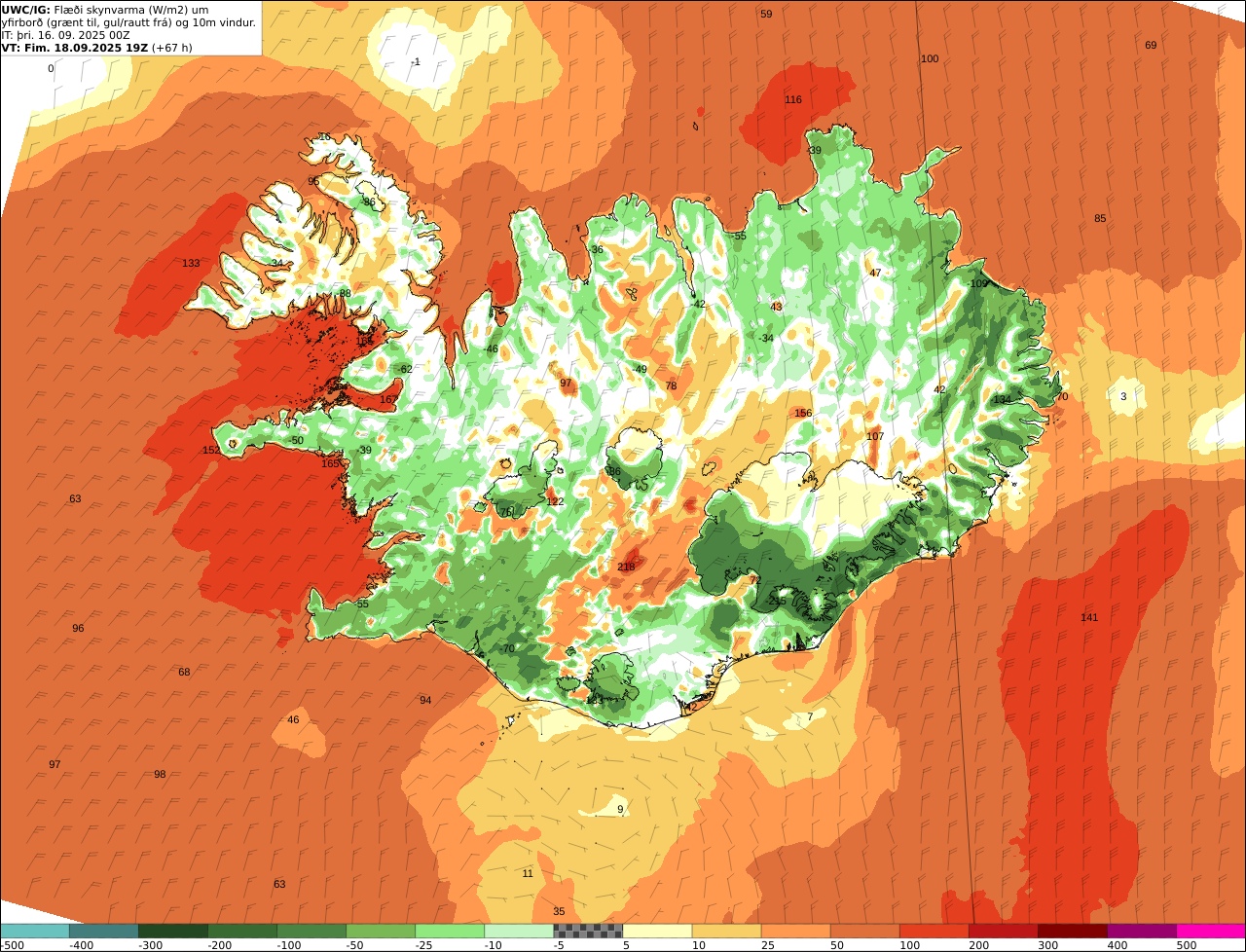Click the legend tick label '500'

[x=1187, y=945]
